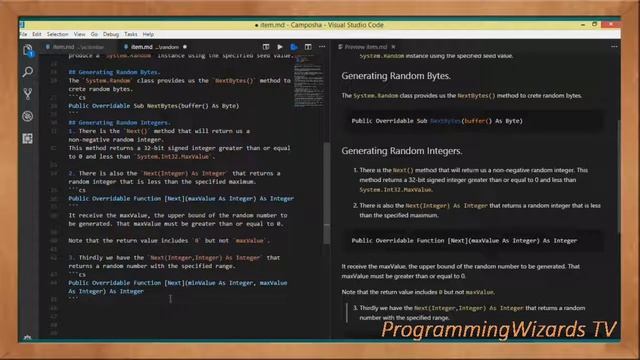640x360 pixels.
Task: Minimize the Visual Studio Code window
Action: [x=582, y=25]
